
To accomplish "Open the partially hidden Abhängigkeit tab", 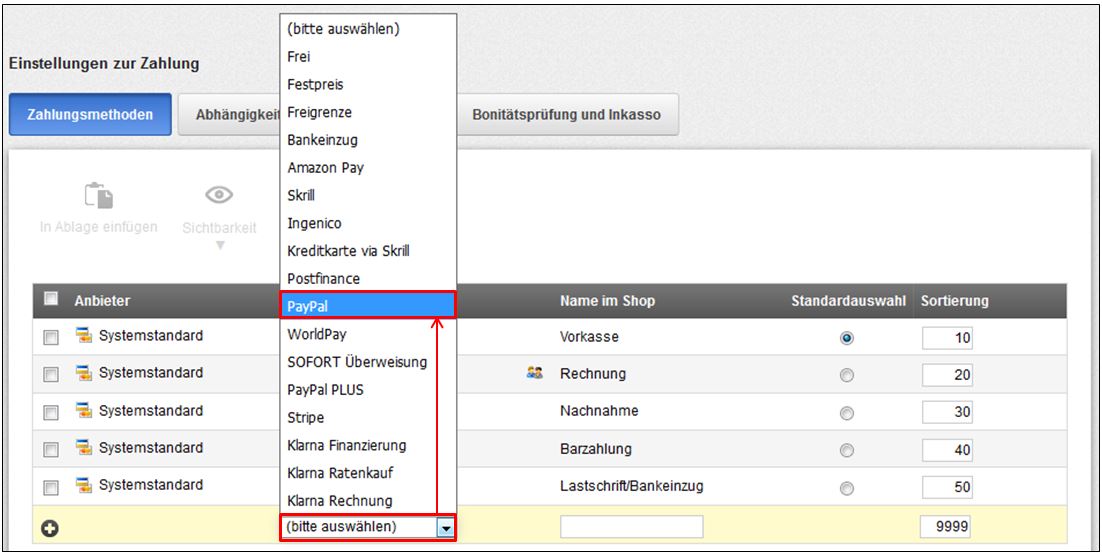I will click(228, 114).
